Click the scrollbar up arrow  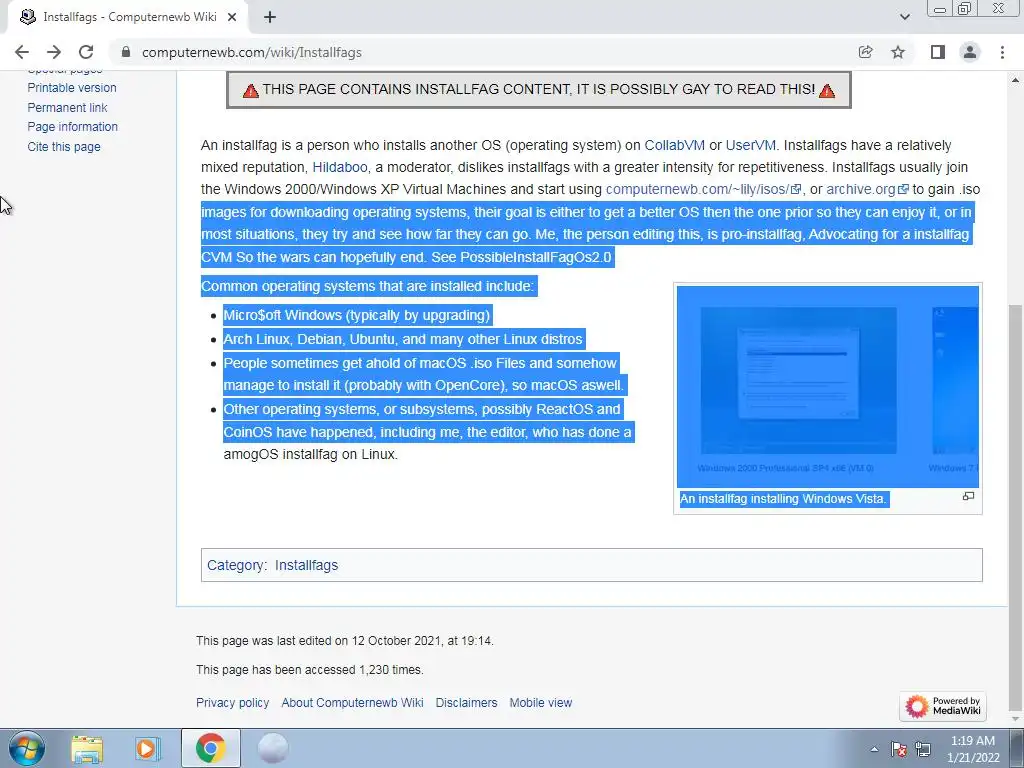[x=1016, y=80]
